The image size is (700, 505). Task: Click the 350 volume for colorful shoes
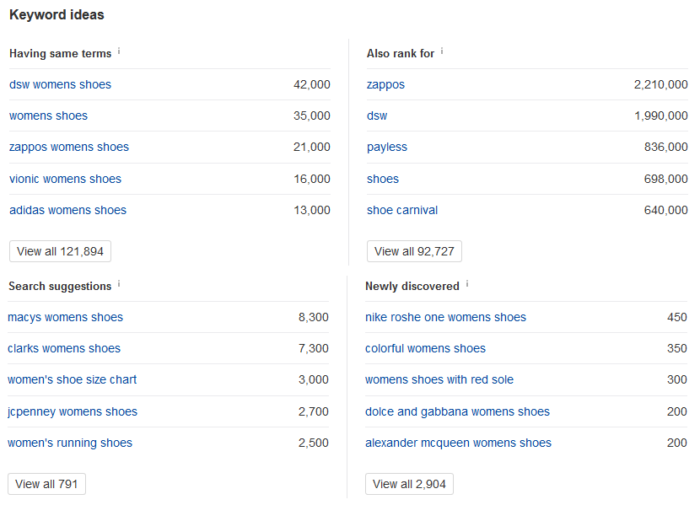tap(677, 349)
